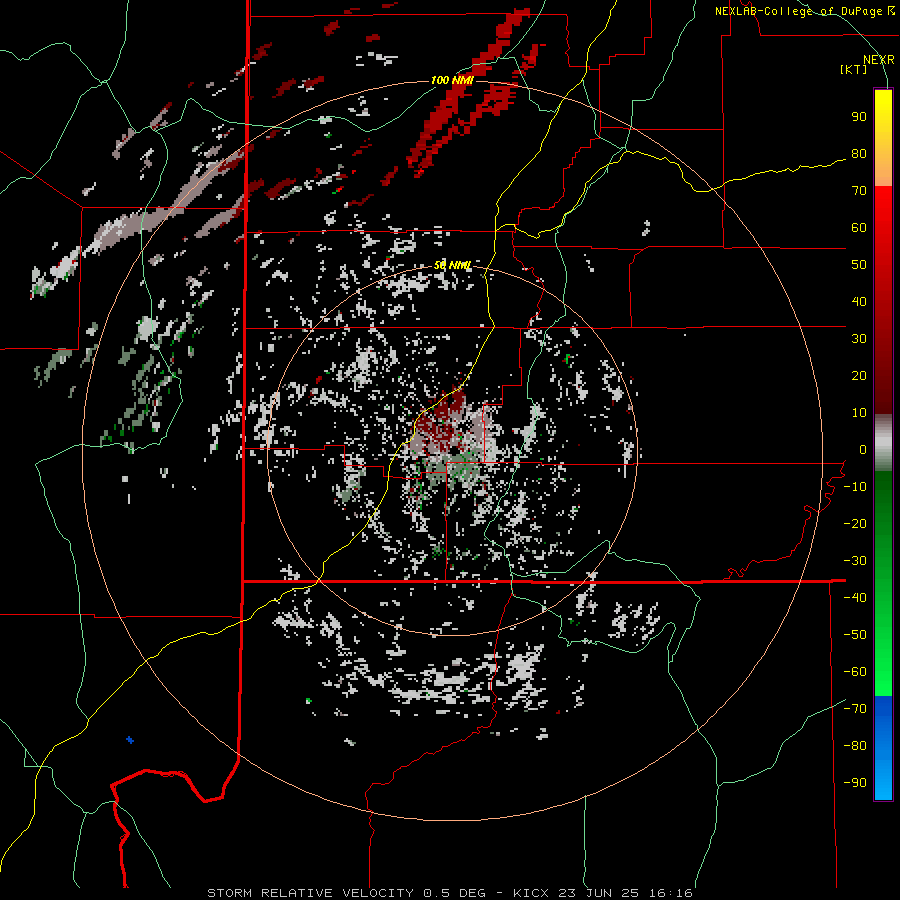The height and width of the screenshot is (900, 900).
Task: Click the -10 value on the velocity scale
Action: pos(855,487)
